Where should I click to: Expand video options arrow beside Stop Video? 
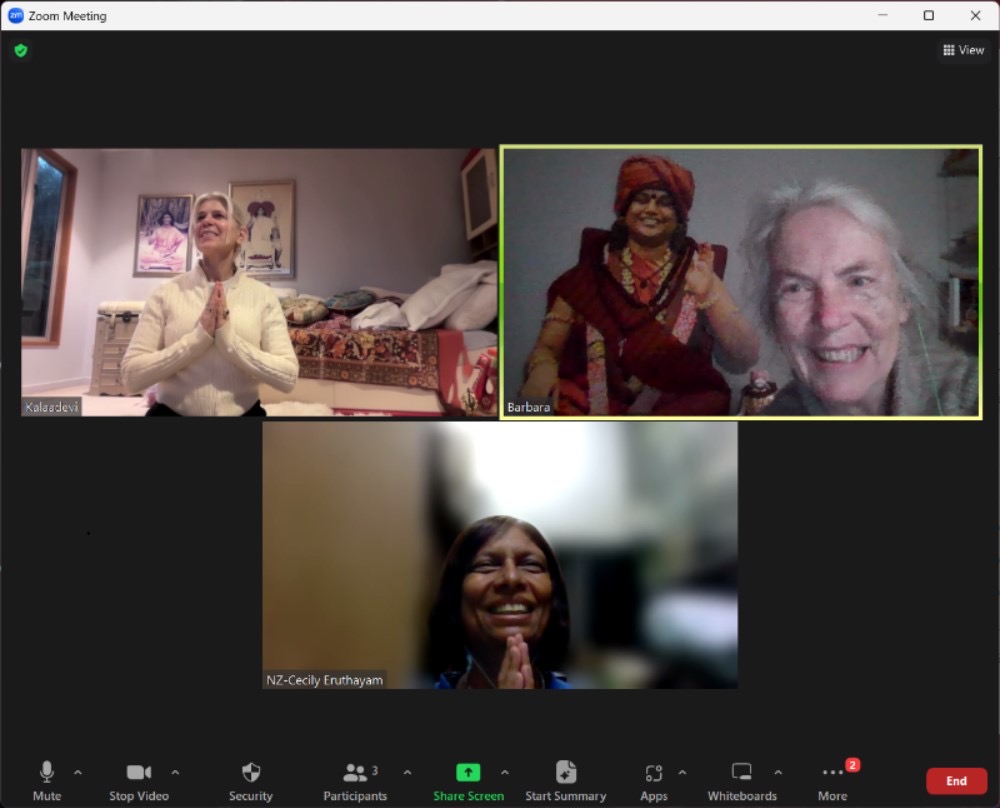(x=176, y=772)
